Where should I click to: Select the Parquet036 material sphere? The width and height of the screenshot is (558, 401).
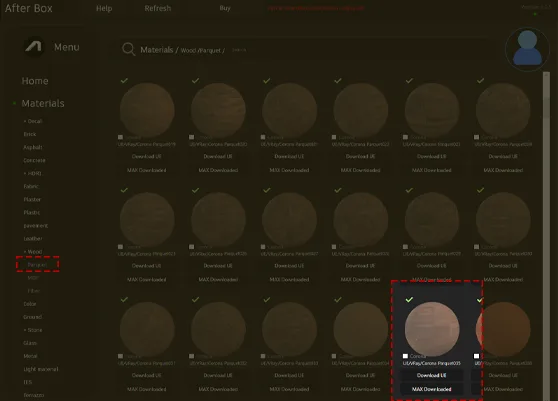pyautogui.click(x=503, y=329)
